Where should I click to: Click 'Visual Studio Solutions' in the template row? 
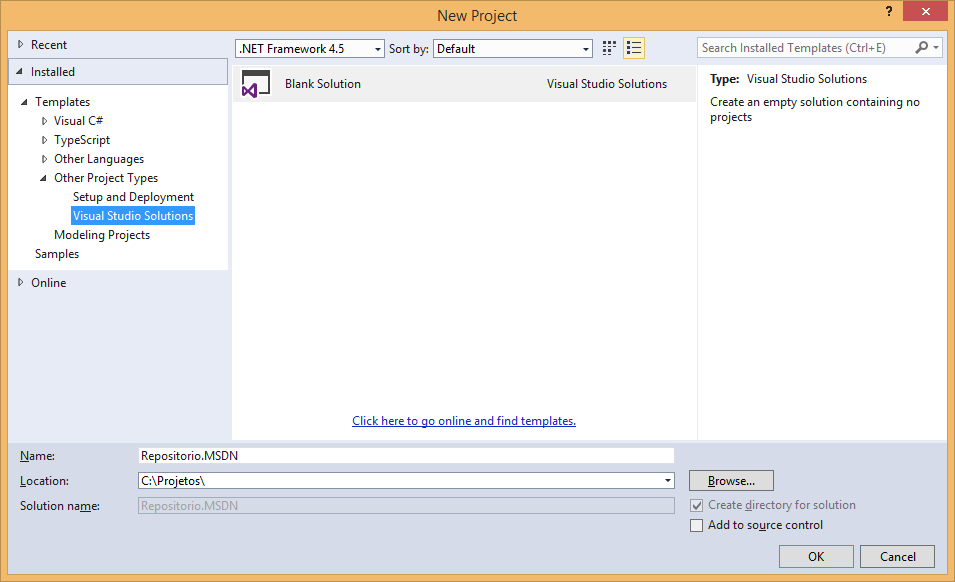click(607, 84)
